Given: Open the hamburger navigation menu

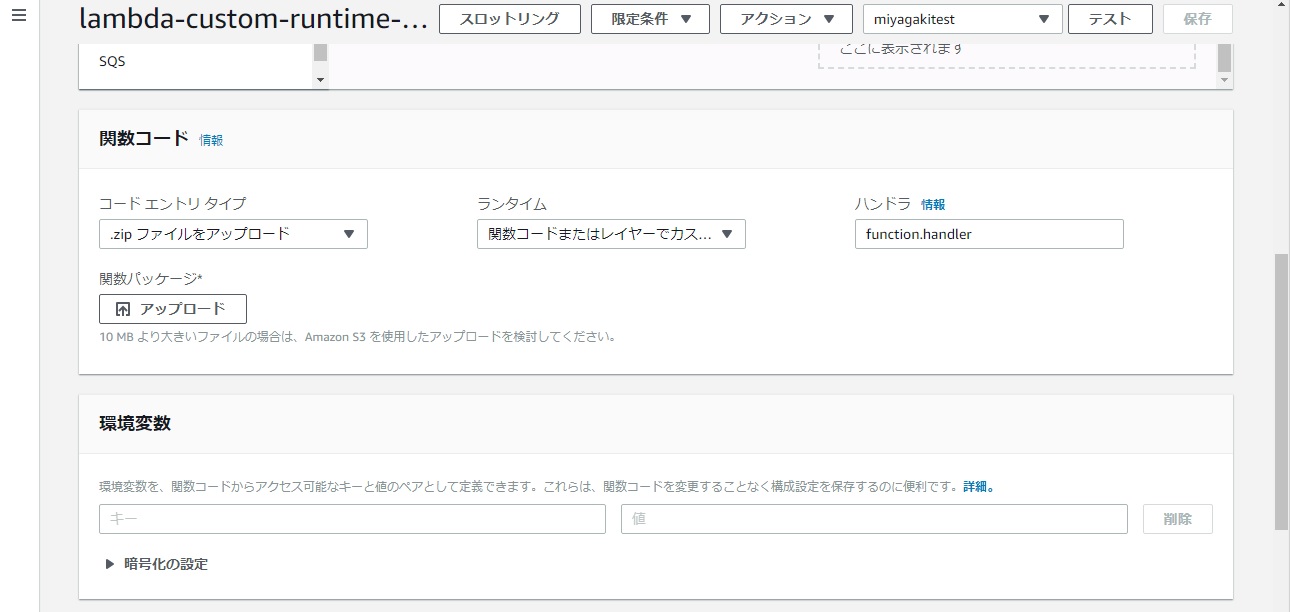Looking at the screenshot, I should coord(18,17).
